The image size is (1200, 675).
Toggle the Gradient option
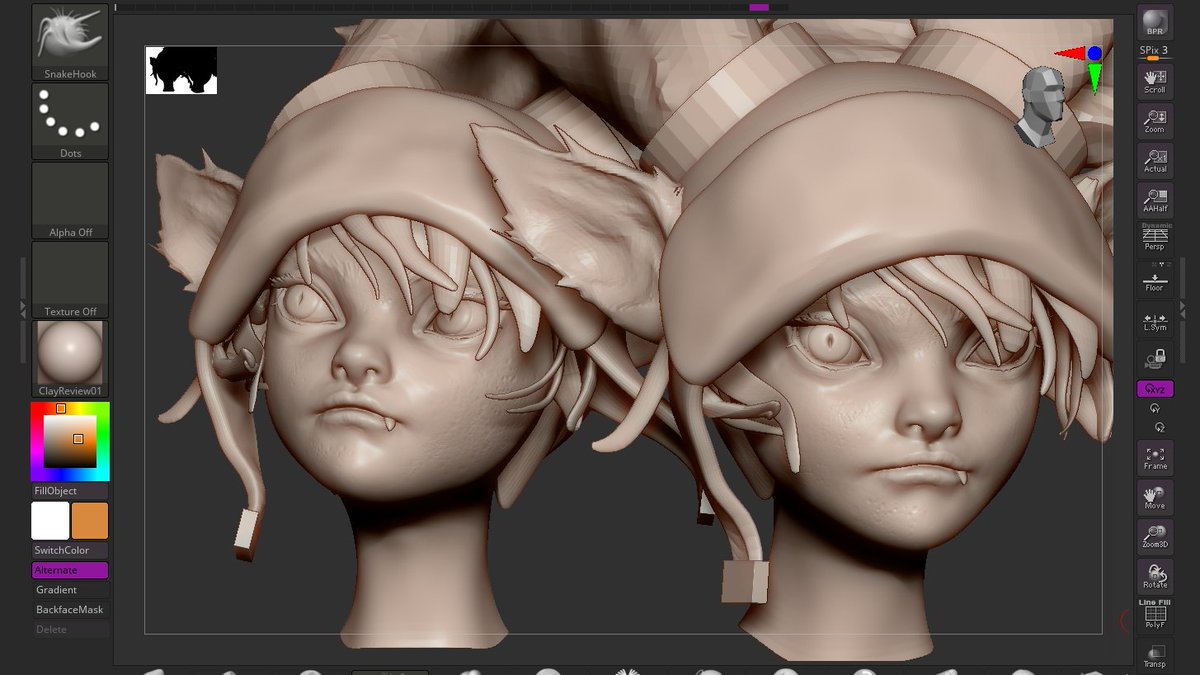70,590
